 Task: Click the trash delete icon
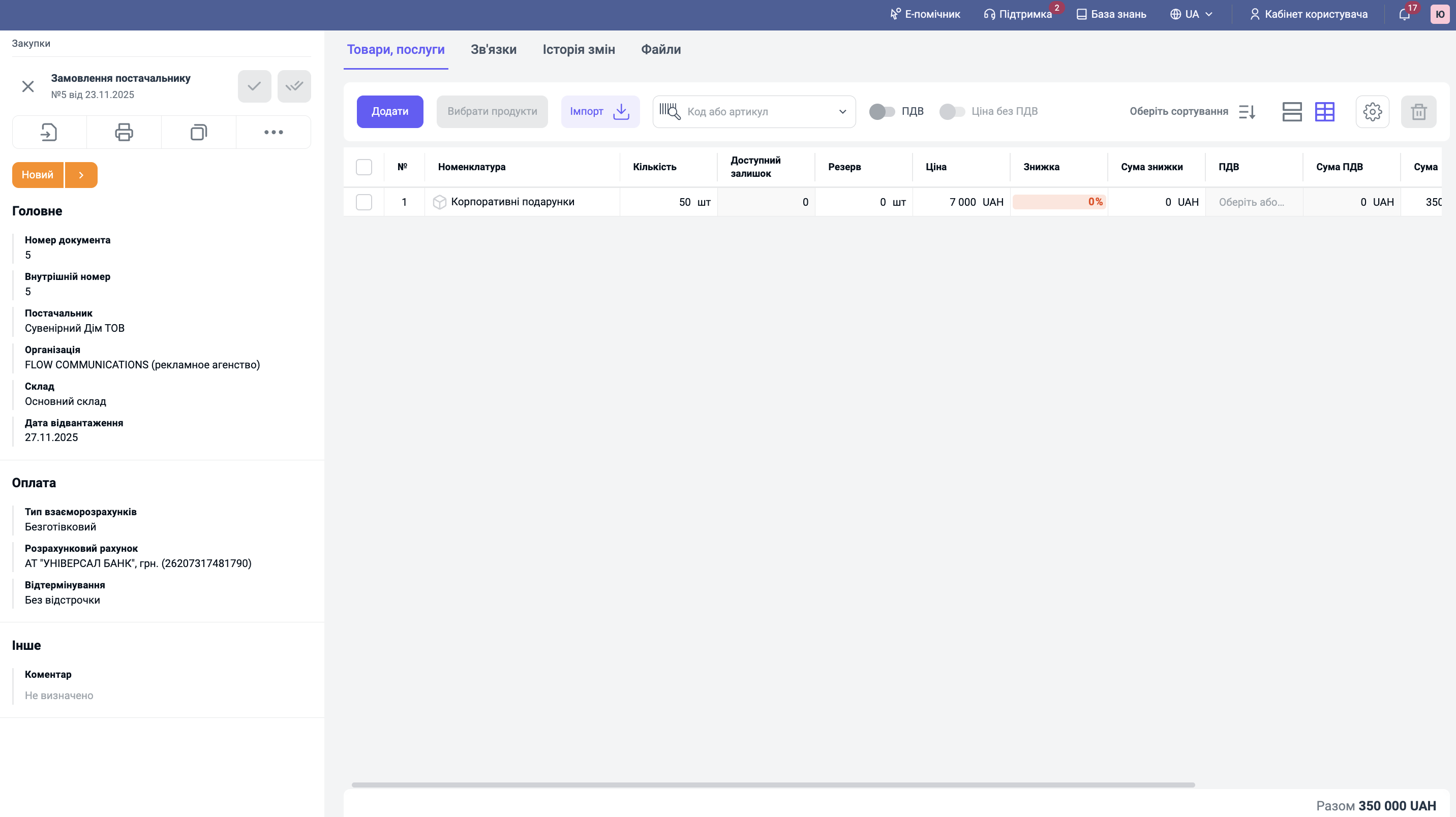tap(1418, 112)
